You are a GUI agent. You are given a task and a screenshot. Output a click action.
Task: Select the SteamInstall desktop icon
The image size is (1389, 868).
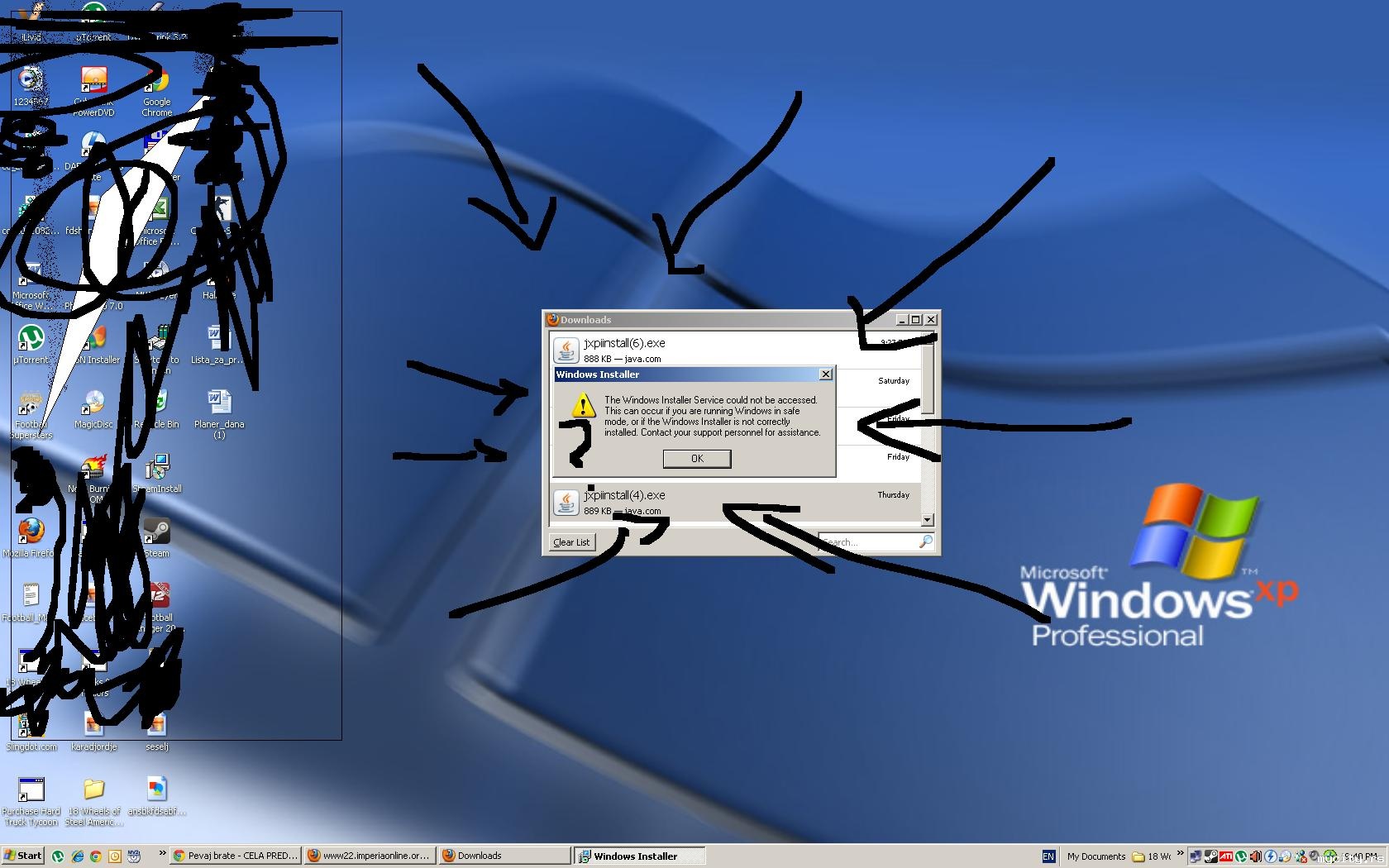tap(157, 474)
